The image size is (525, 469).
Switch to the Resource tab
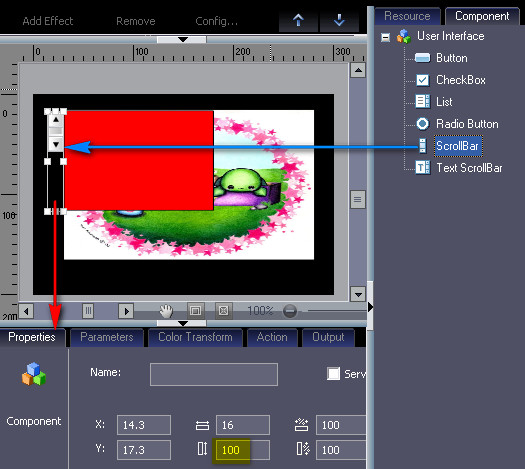coord(407,16)
